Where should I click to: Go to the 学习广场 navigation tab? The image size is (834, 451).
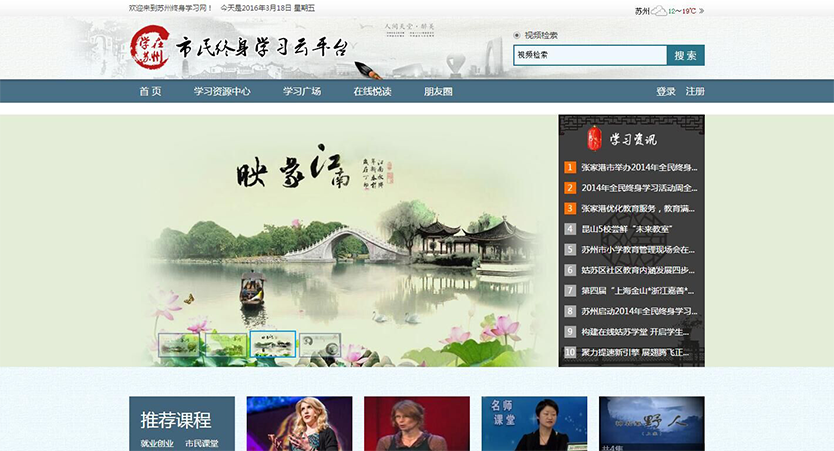[301, 92]
